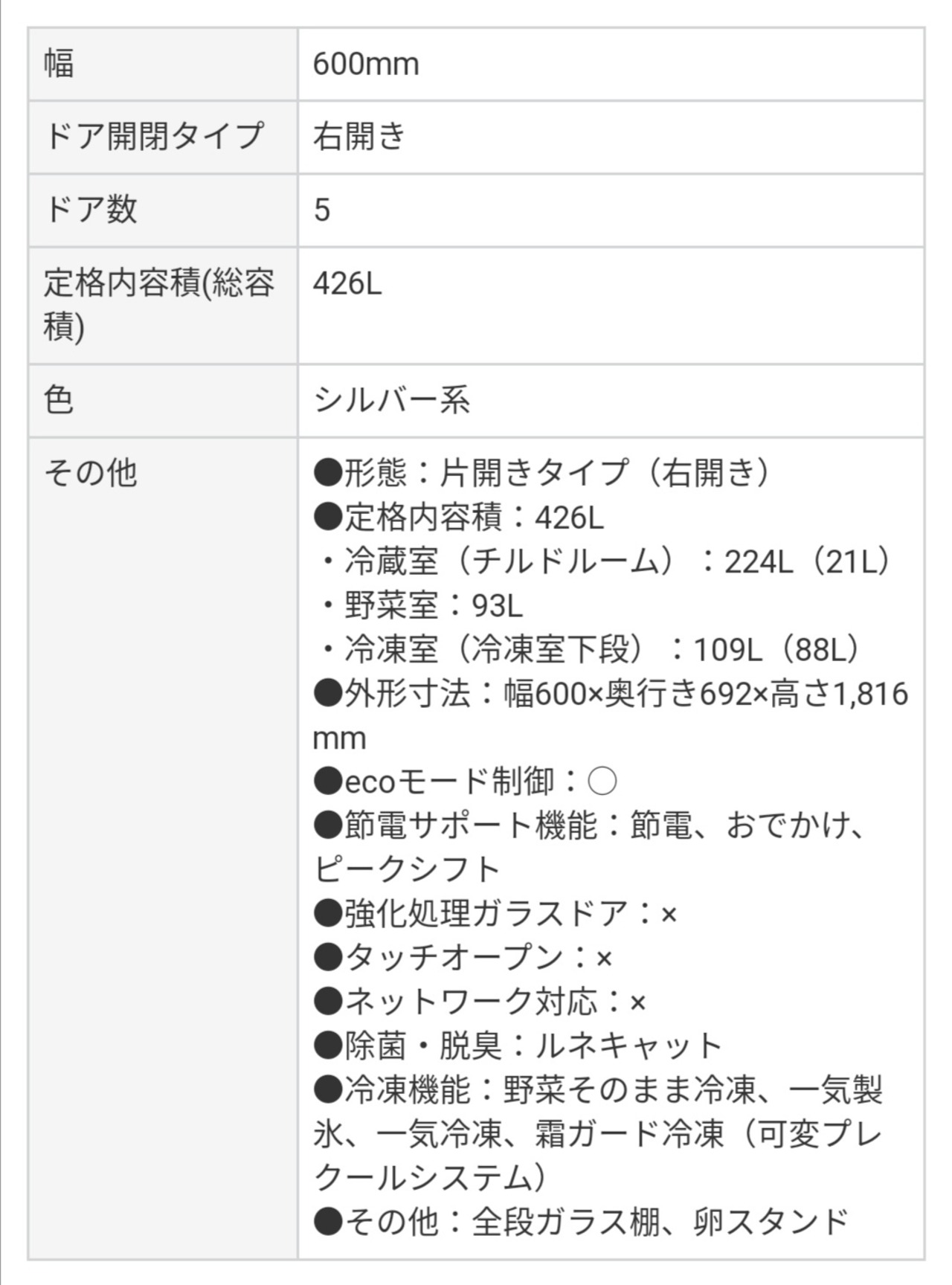Click the 幅 label cell

click(59, 64)
